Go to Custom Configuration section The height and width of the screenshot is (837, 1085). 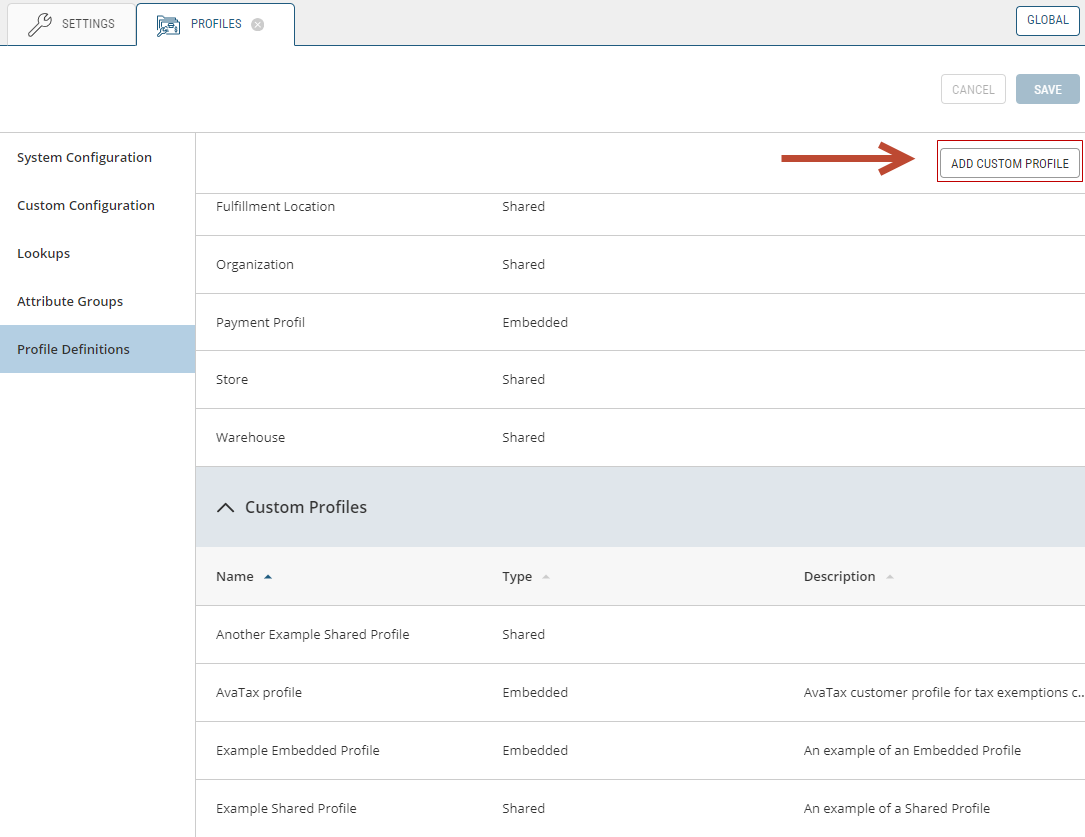coord(86,206)
